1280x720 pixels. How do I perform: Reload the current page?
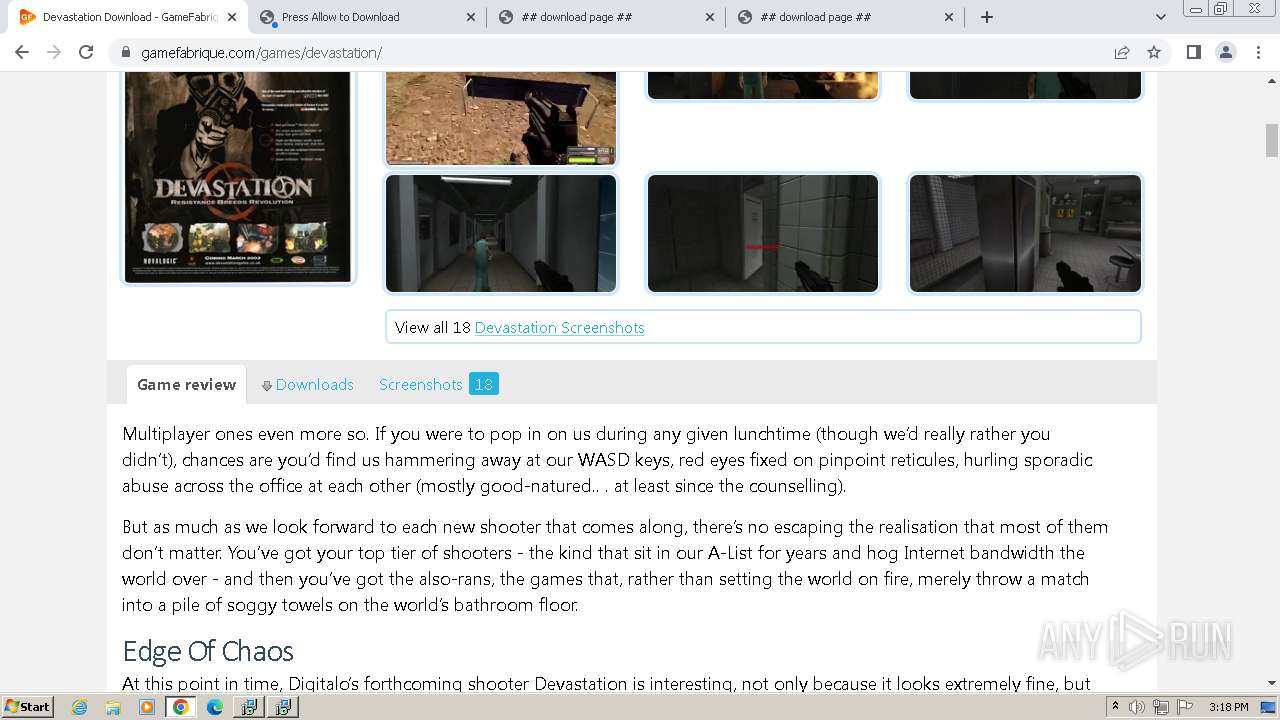point(86,52)
